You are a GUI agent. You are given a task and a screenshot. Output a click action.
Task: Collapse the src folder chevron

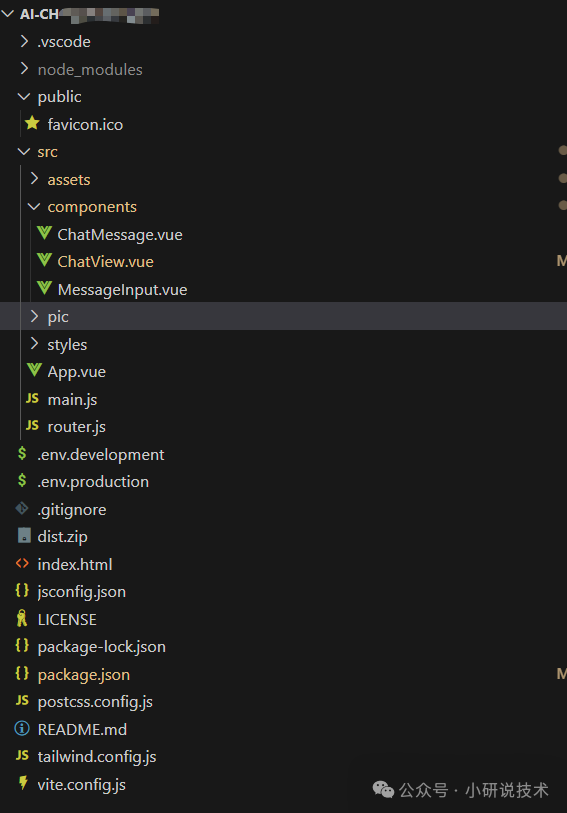pyautogui.click(x=23, y=151)
